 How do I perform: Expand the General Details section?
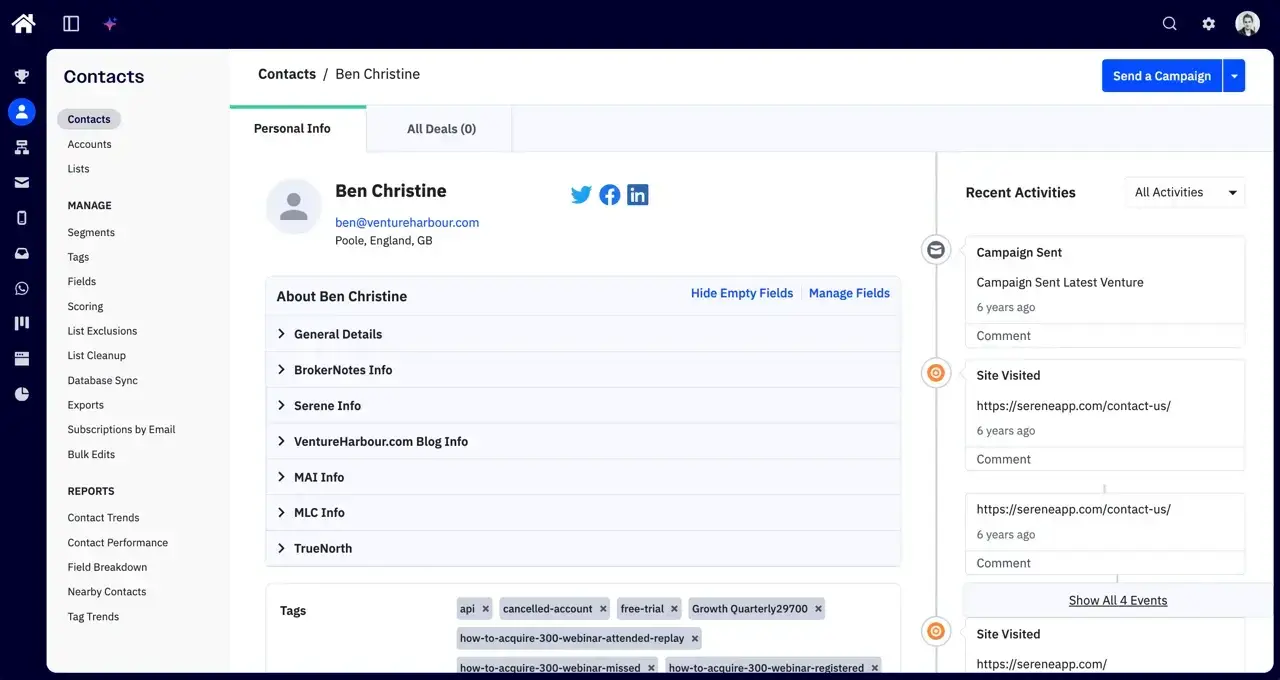pos(583,334)
